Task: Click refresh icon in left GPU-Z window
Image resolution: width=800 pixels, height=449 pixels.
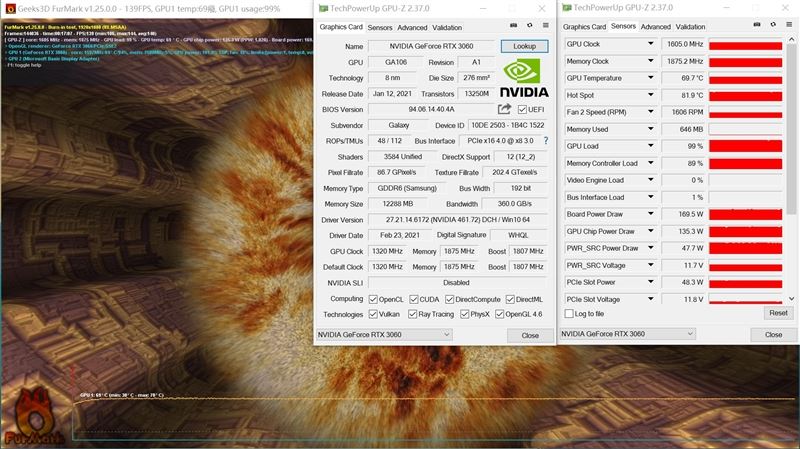Action: pyautogui.click(x=530, y=25)
